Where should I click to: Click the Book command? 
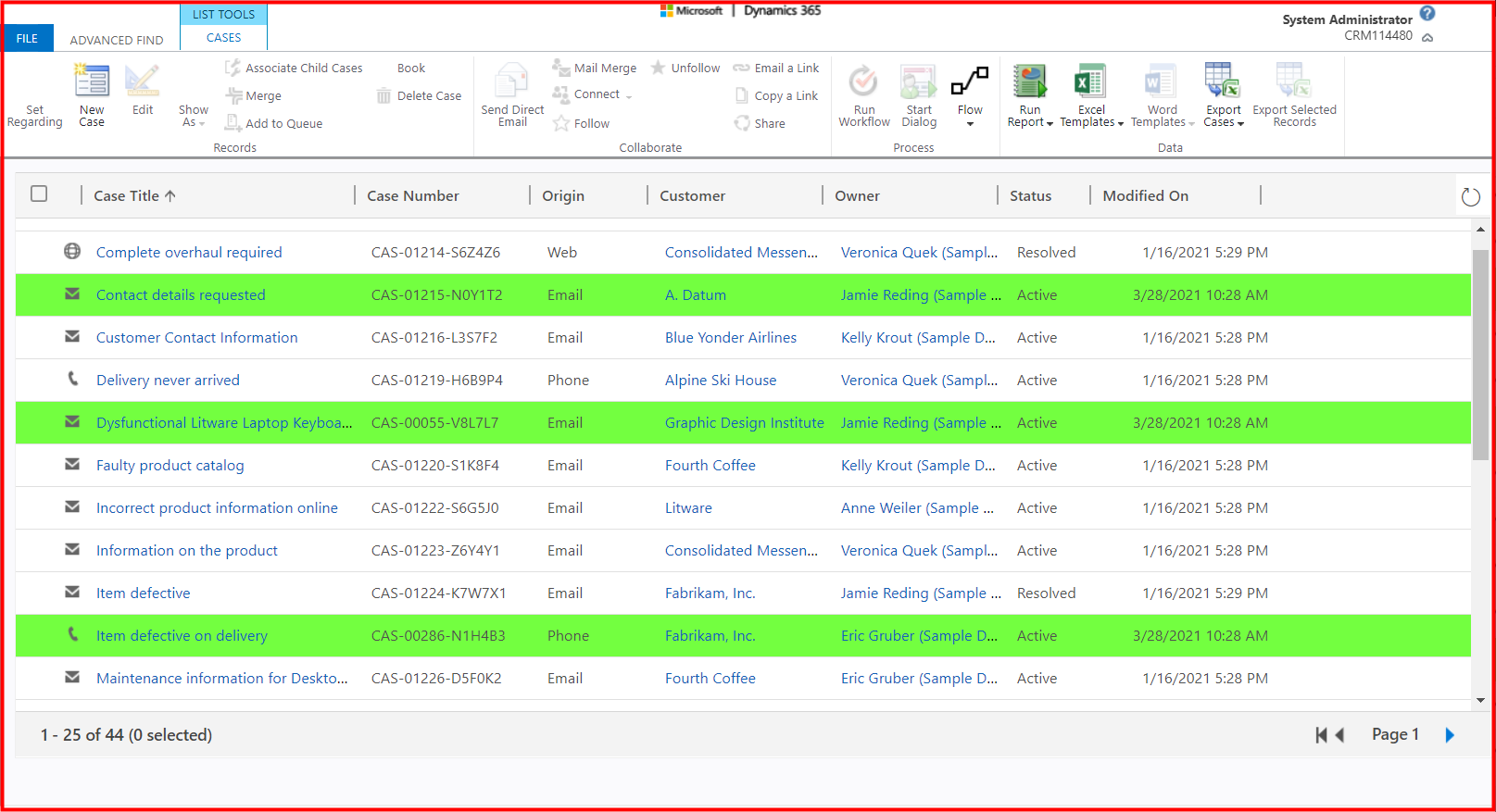click(x=411, y=68)
